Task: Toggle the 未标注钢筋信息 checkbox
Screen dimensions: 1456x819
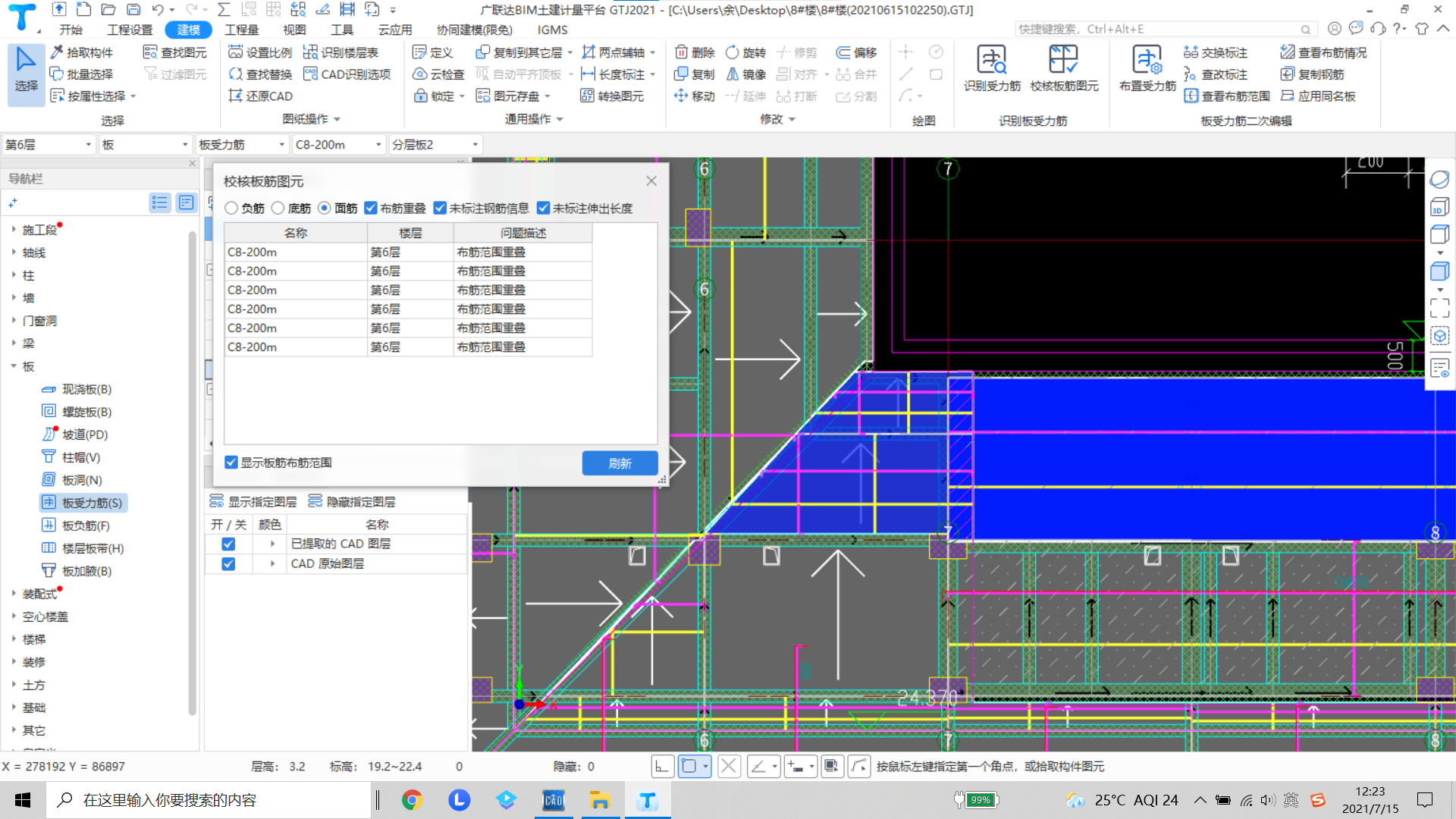Action: (x=440, y=208)
